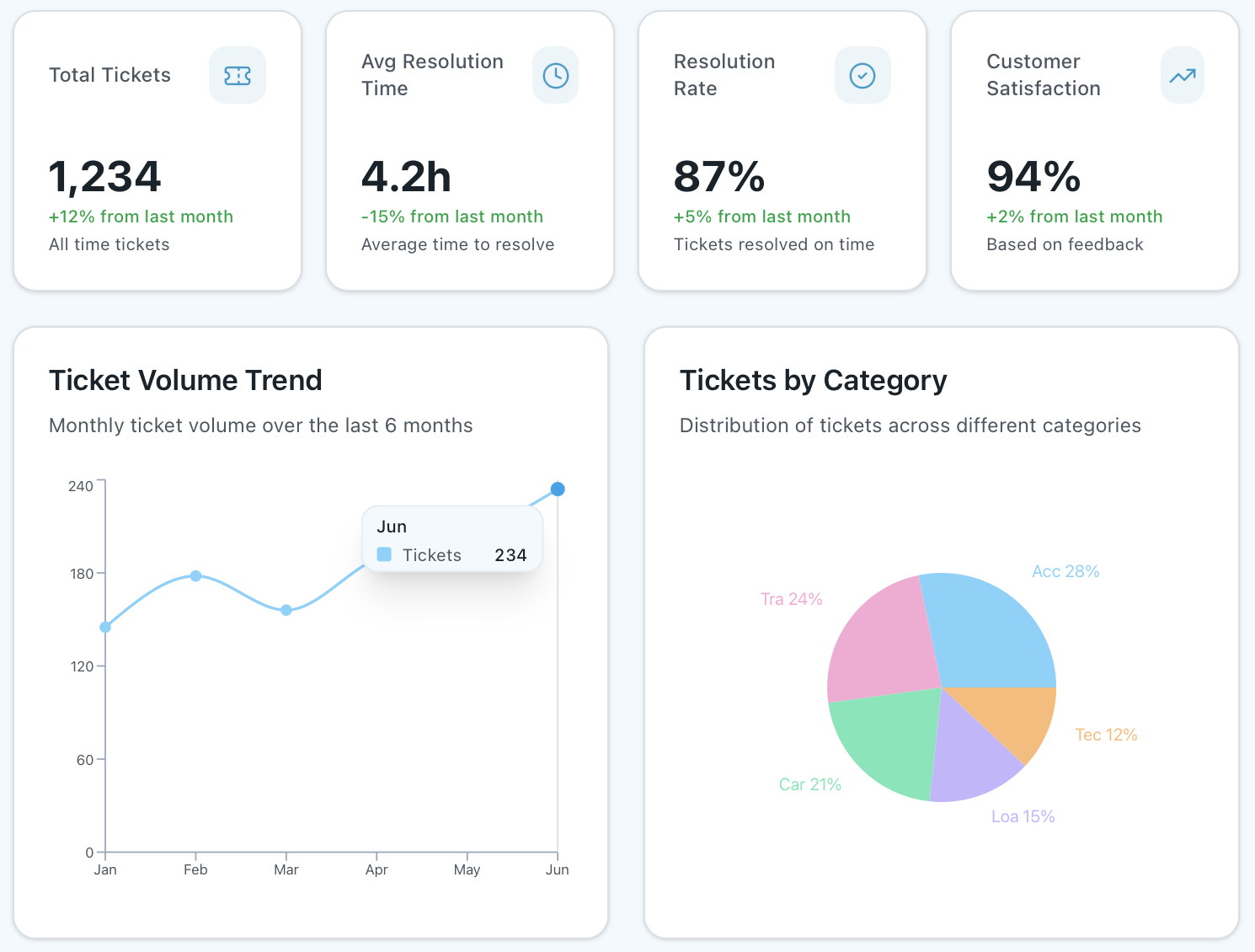Screen dimensions: 1255x952
Task: Open the Tickets by Category panel
Action: pyautogui.click(x=813, y=380)
